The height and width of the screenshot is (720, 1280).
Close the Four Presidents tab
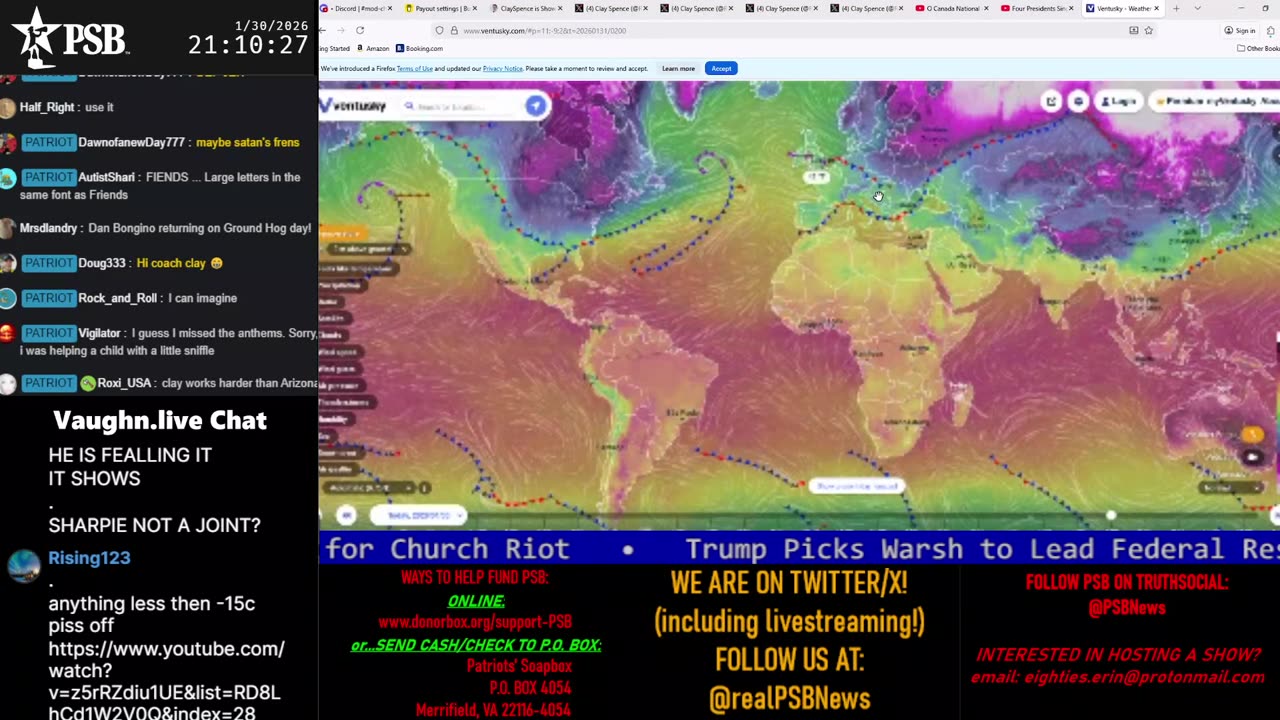pos(1071,8)
